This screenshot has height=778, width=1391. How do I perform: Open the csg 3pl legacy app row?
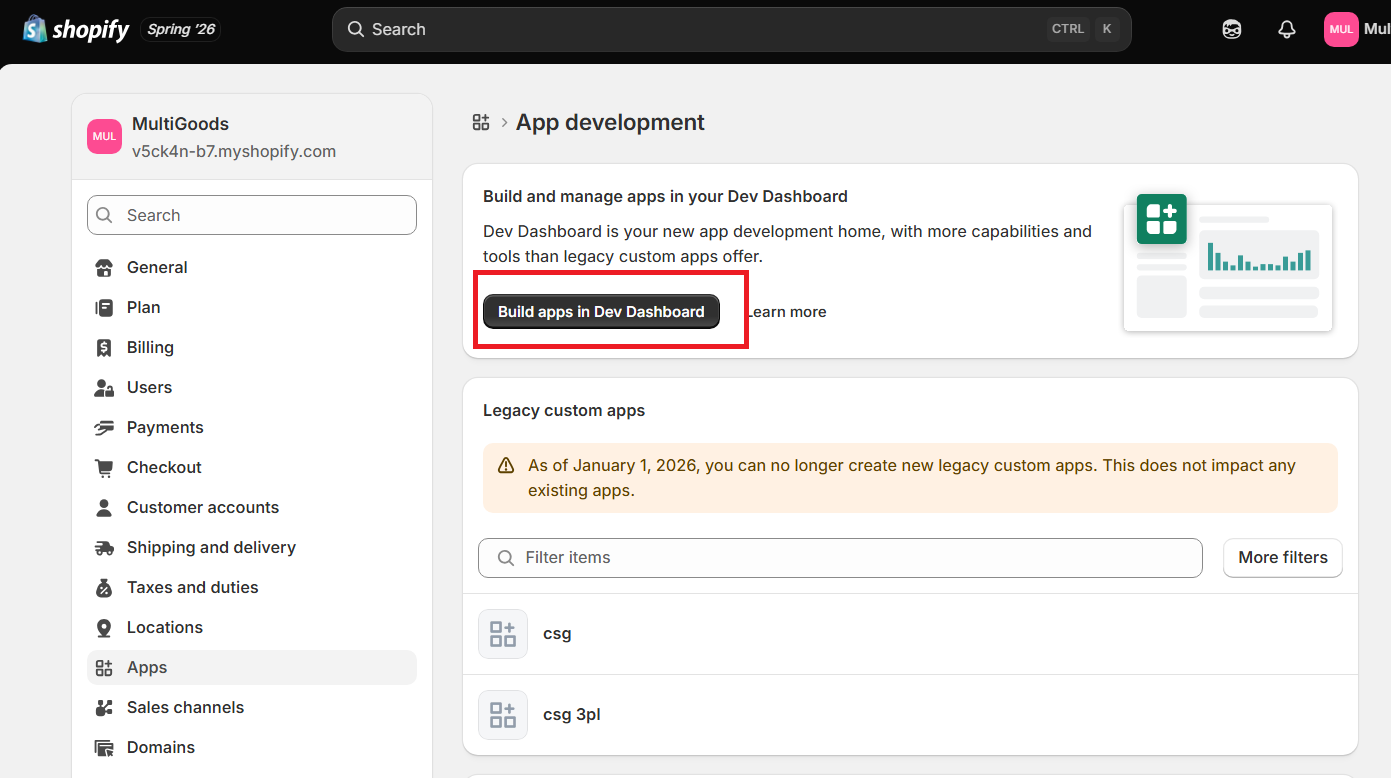910,715
